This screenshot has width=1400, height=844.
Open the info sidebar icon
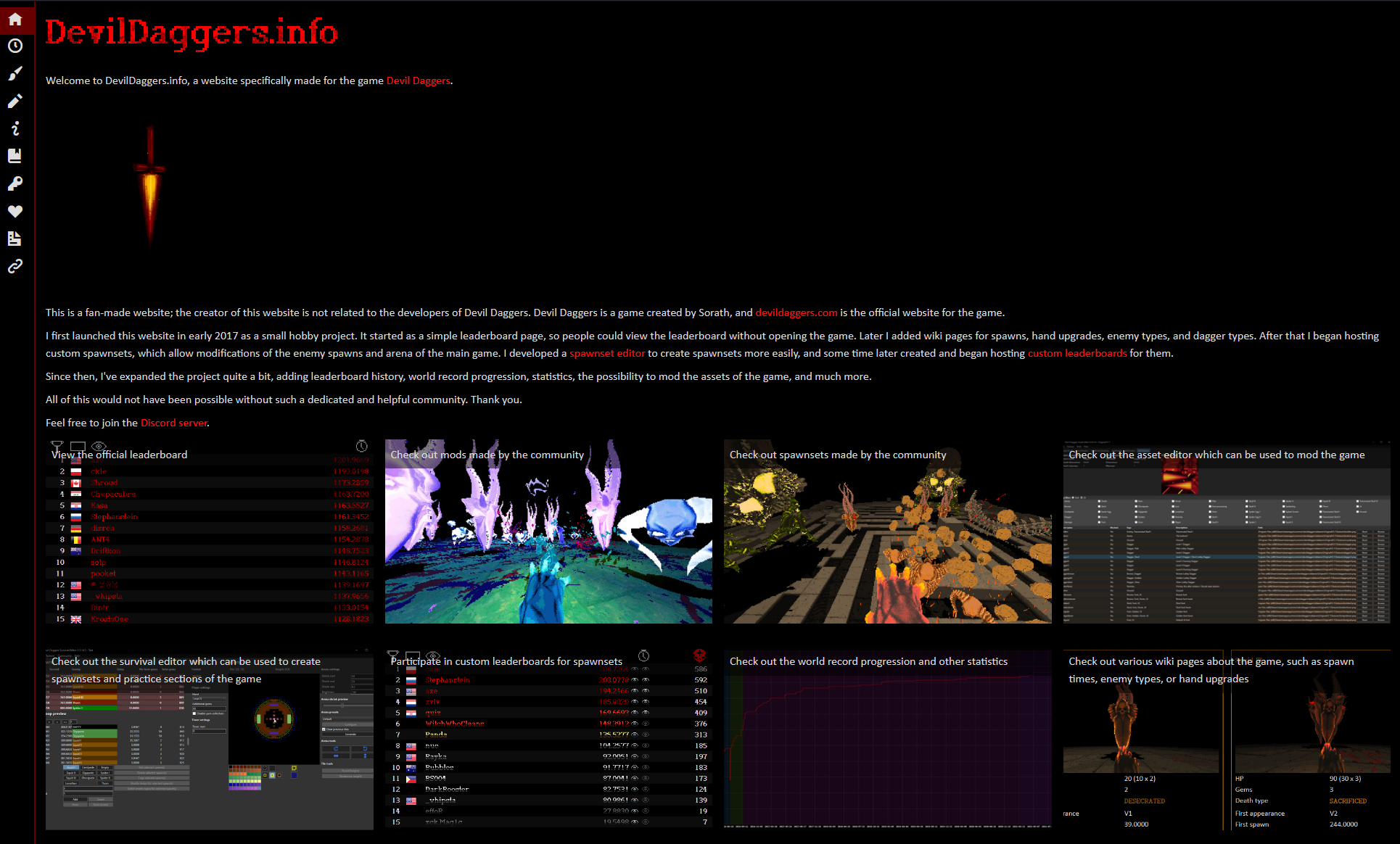point(15,128)
